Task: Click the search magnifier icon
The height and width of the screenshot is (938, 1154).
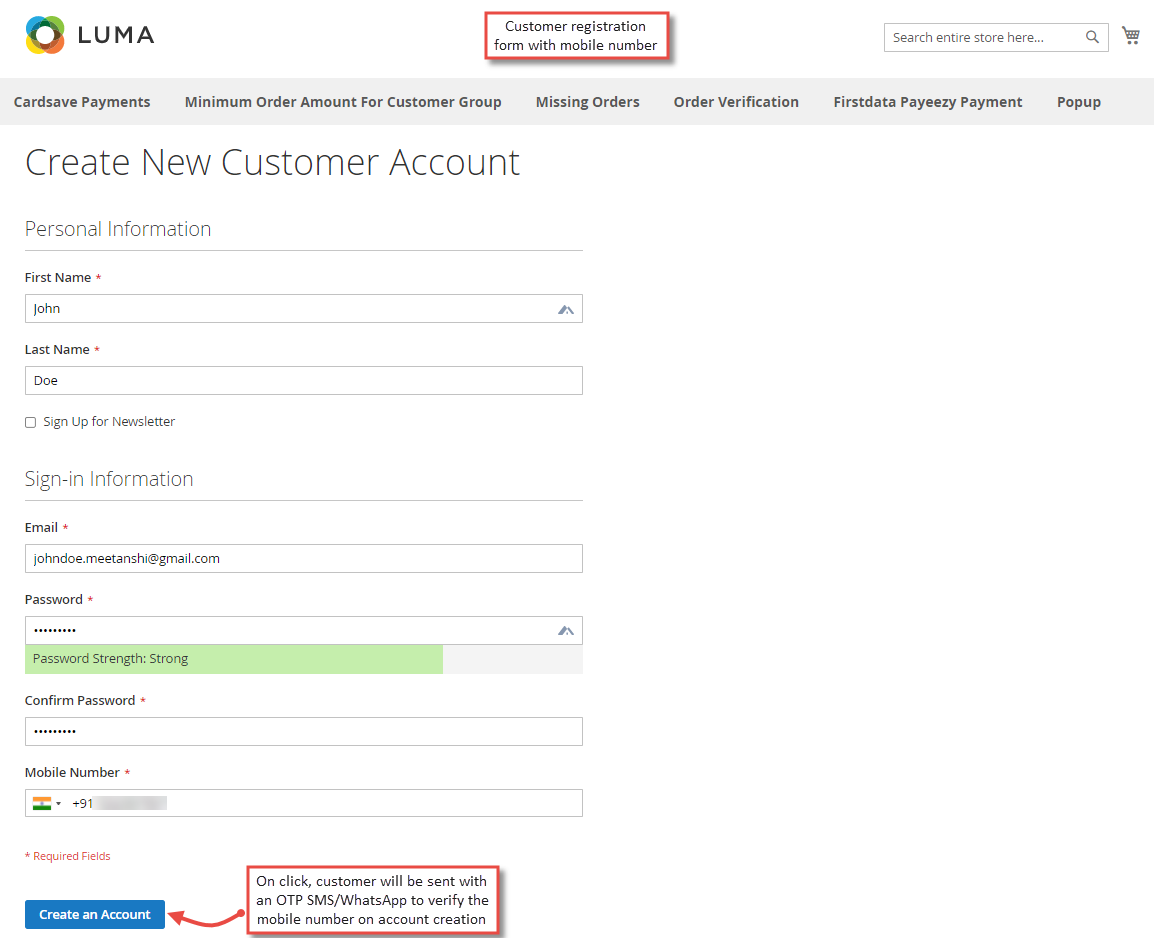Action: pos(1091,37)
